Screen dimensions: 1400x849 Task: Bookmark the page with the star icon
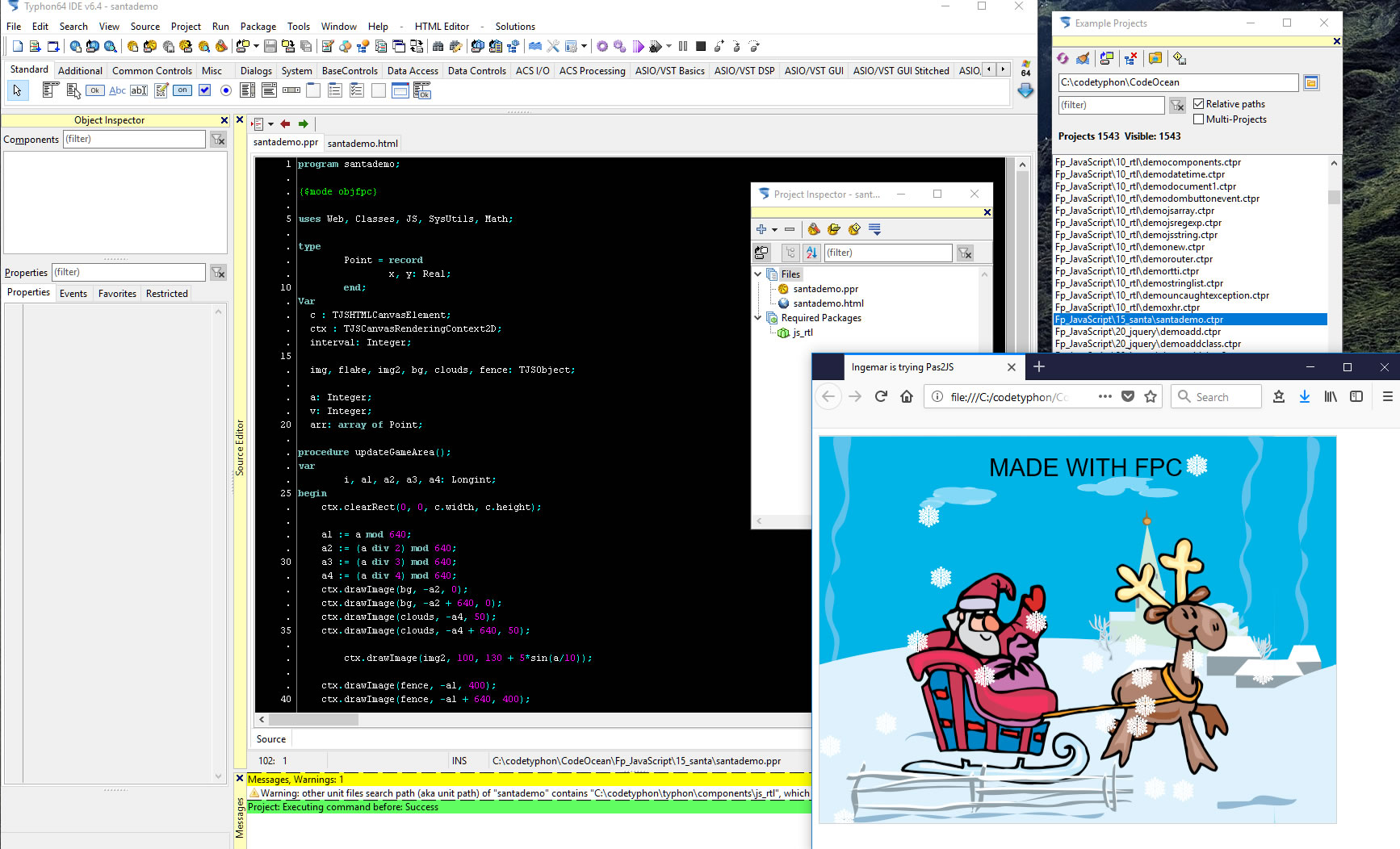(1151, 396)
